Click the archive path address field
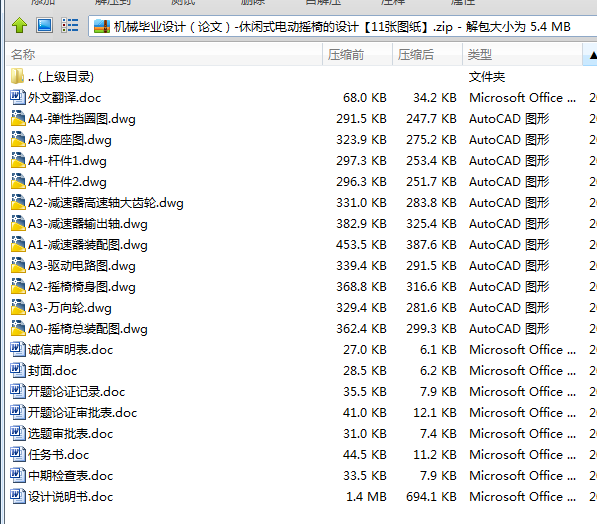The width and height of the screenshot is (597, 524). pyautogui.click(x=343, y=26)
